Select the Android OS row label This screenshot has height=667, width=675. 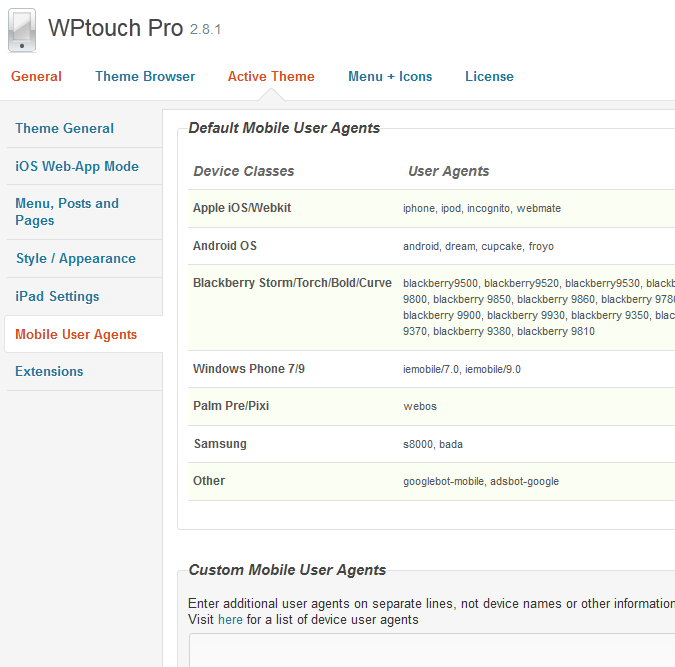click(x=225, y=245)
